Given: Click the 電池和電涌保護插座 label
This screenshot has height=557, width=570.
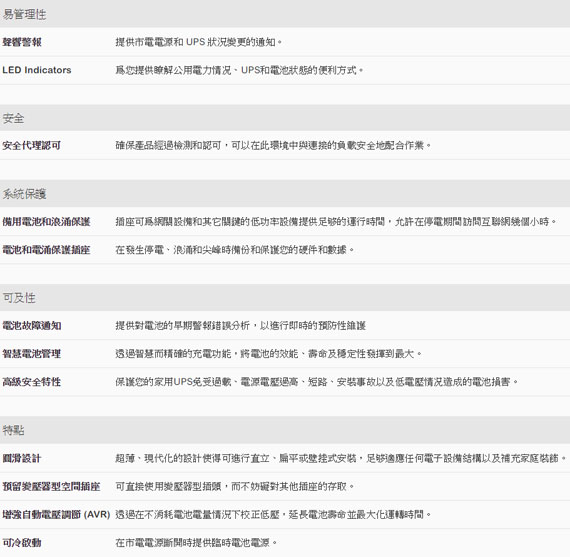Looking at the screenshot, I should (46, 249).
